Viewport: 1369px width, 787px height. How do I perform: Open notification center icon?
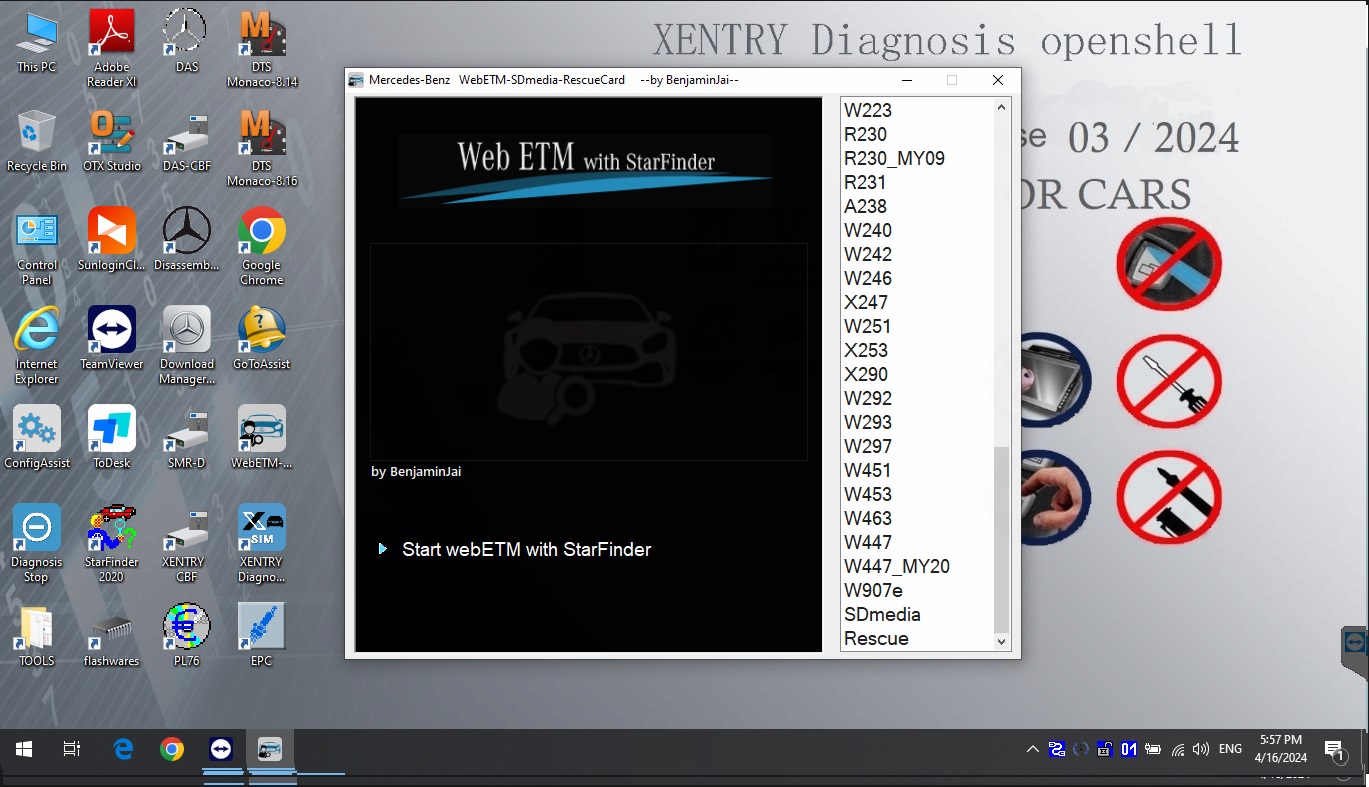(1335, 749)
